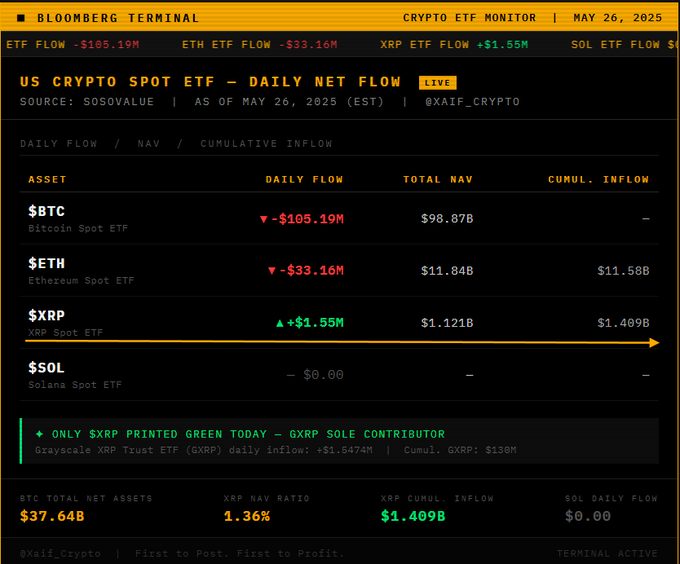Click the $0.00 SOL daily flow in table

click(323, 375)
